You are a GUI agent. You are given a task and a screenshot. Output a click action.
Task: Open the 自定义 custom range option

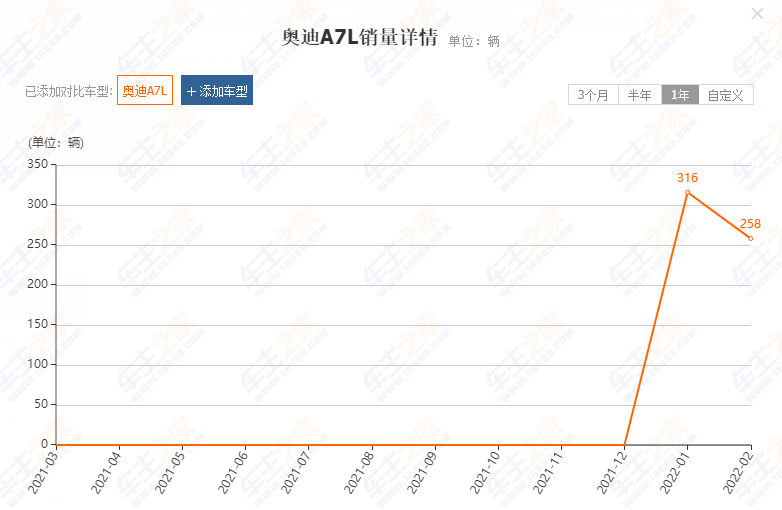[726, 95]
